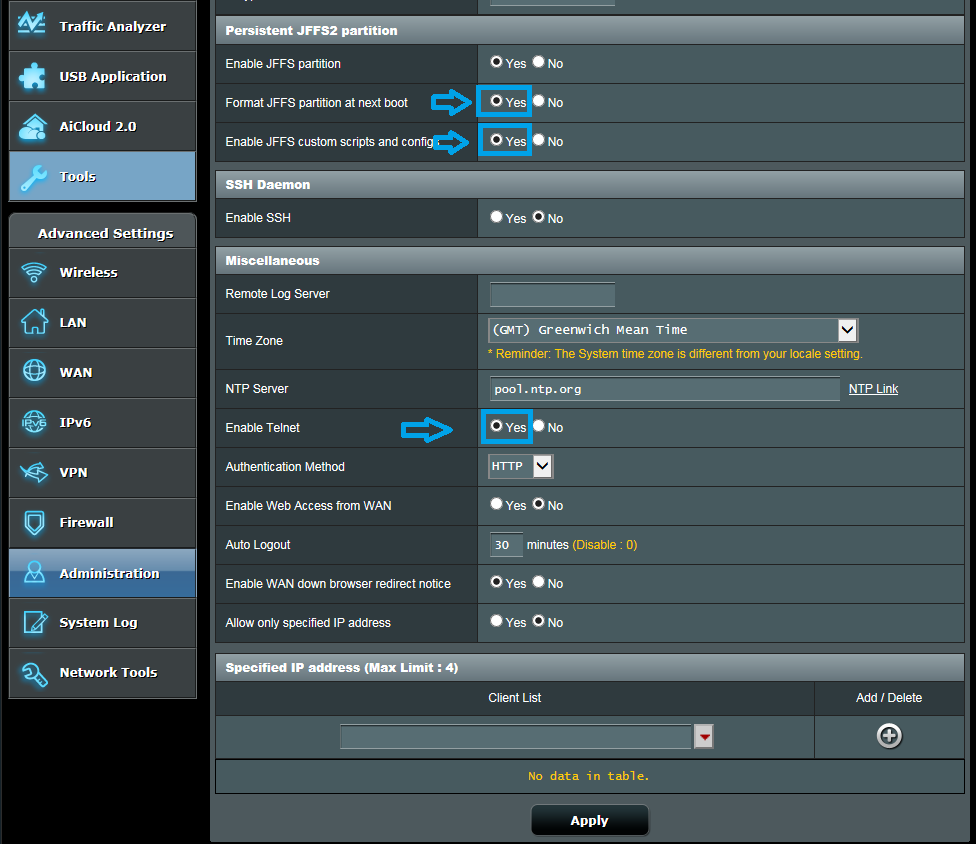Click the Tools wrench icon
976x844 pixels.
[34, 177]
